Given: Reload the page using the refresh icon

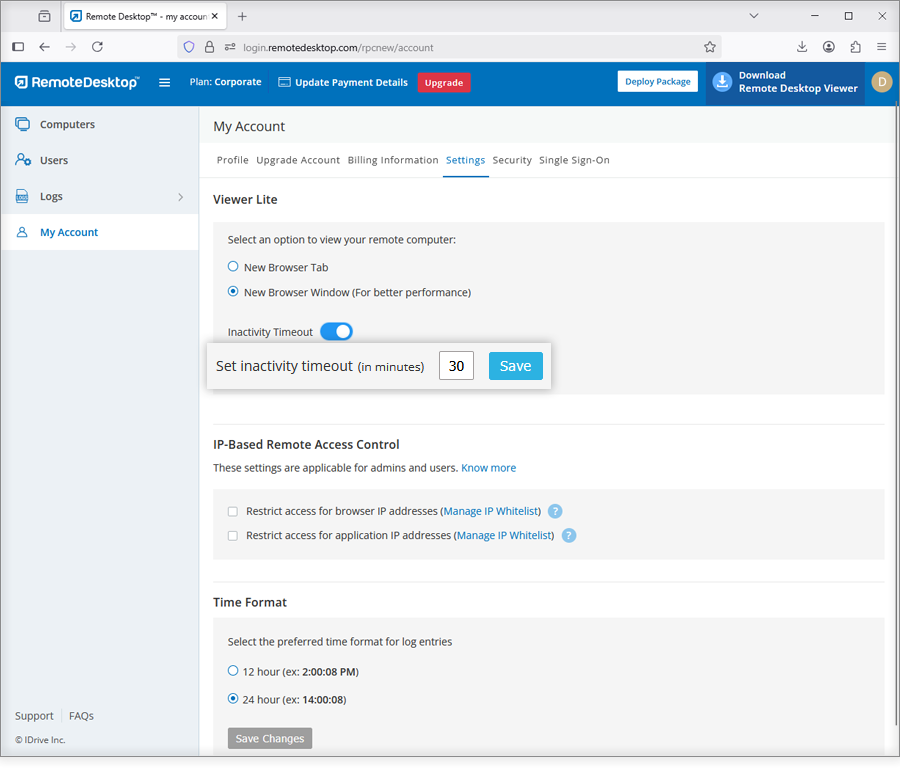Looking at the screenshot, I should point(97,47).
